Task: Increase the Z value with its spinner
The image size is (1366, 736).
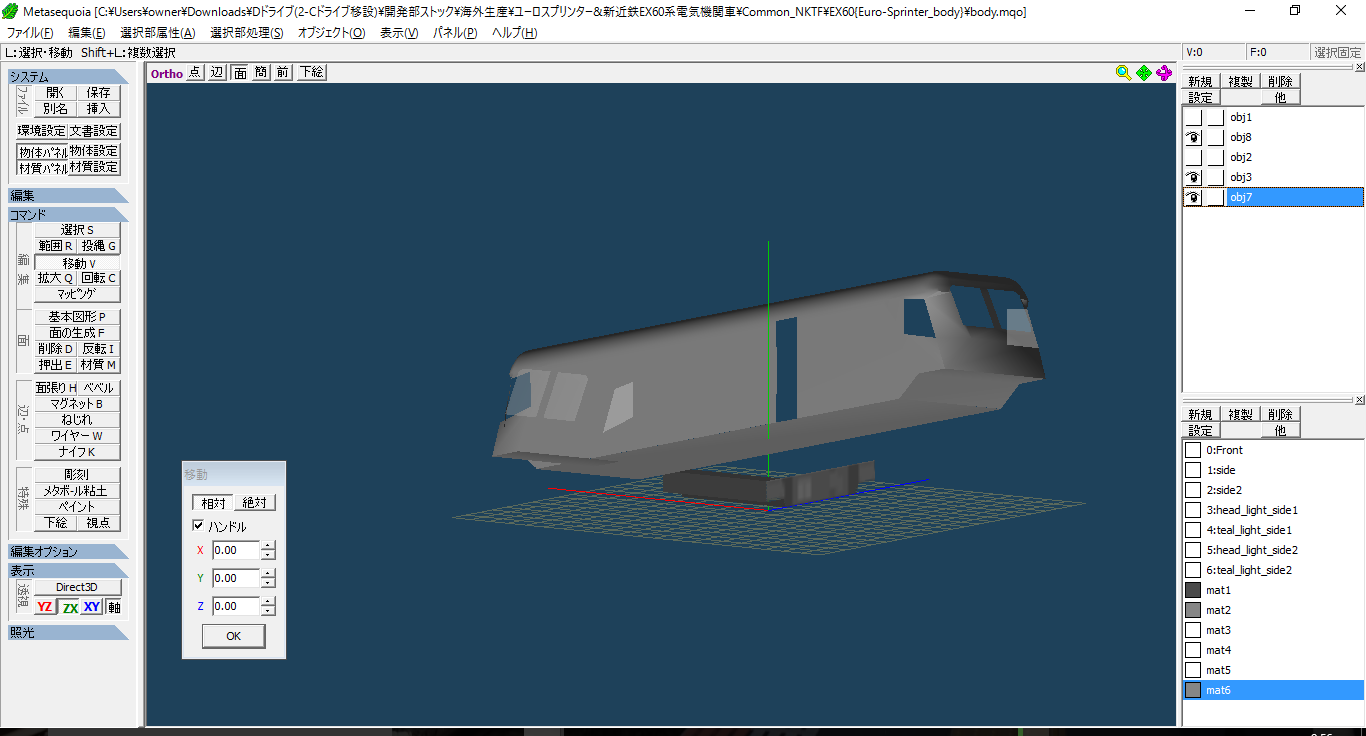Action: tap(268, 602)
